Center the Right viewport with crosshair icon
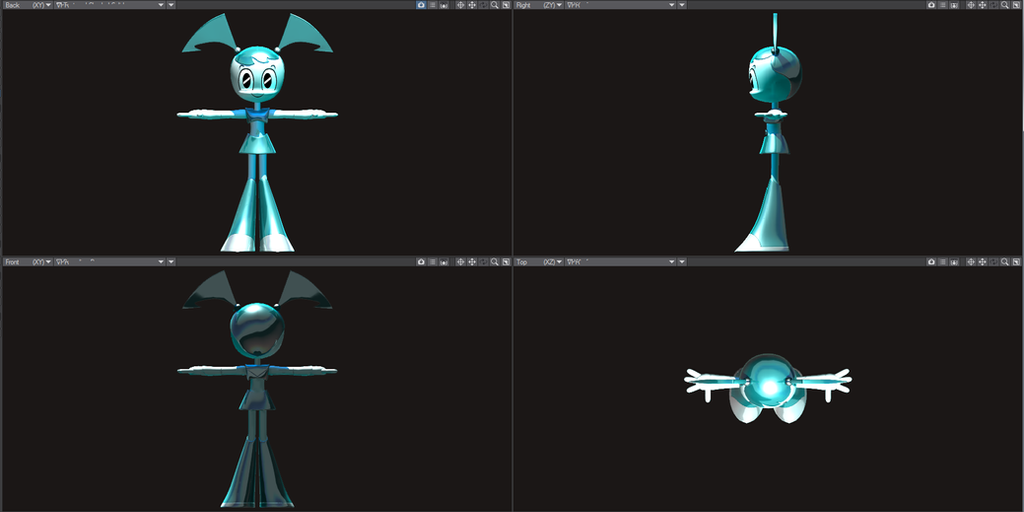 (x=970, y=5)
